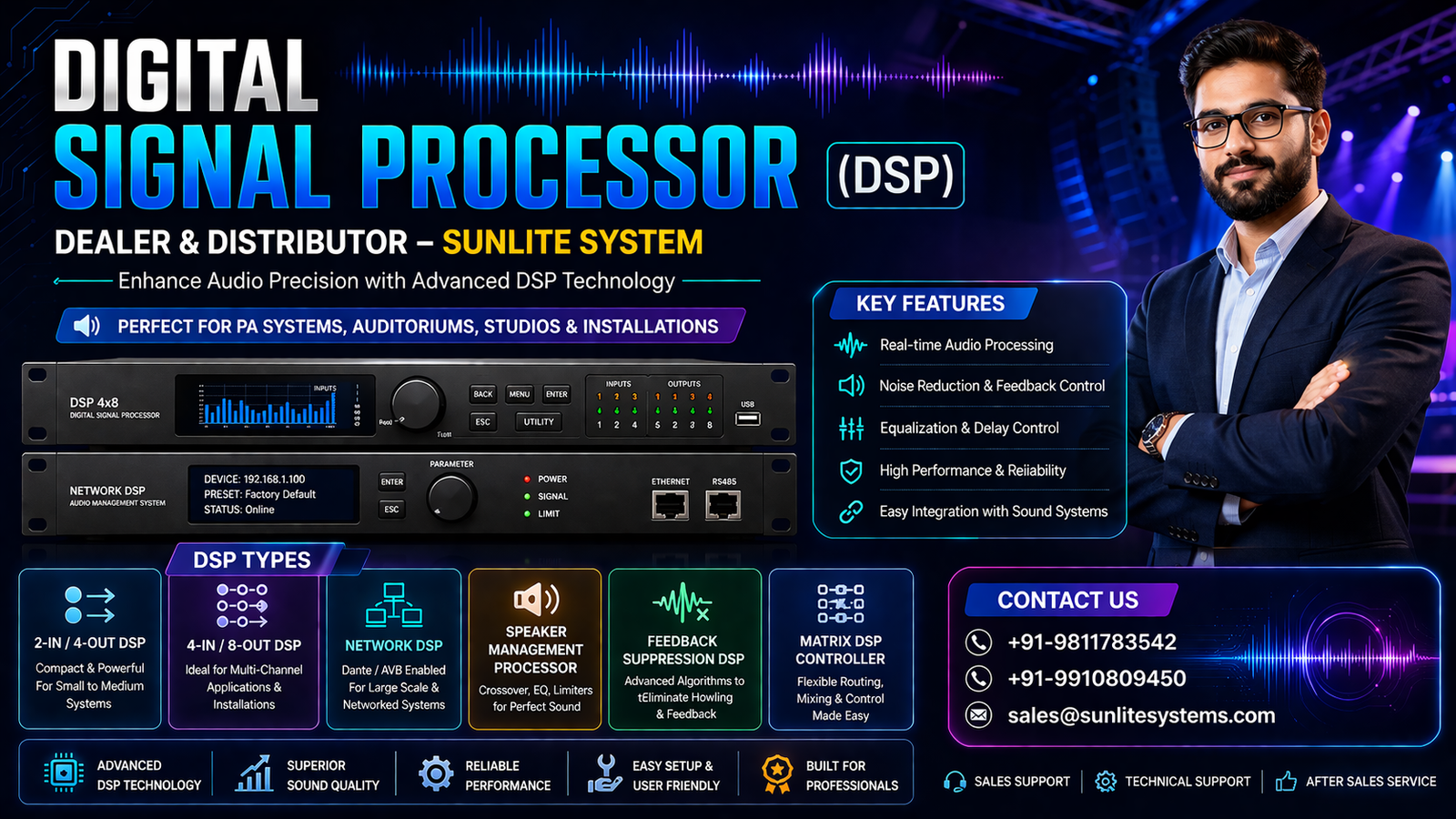The height and width of the screenshot is (819, 1456).
Task: Click the "SALES SUPPORT" label
Action: coord(1022,782)
